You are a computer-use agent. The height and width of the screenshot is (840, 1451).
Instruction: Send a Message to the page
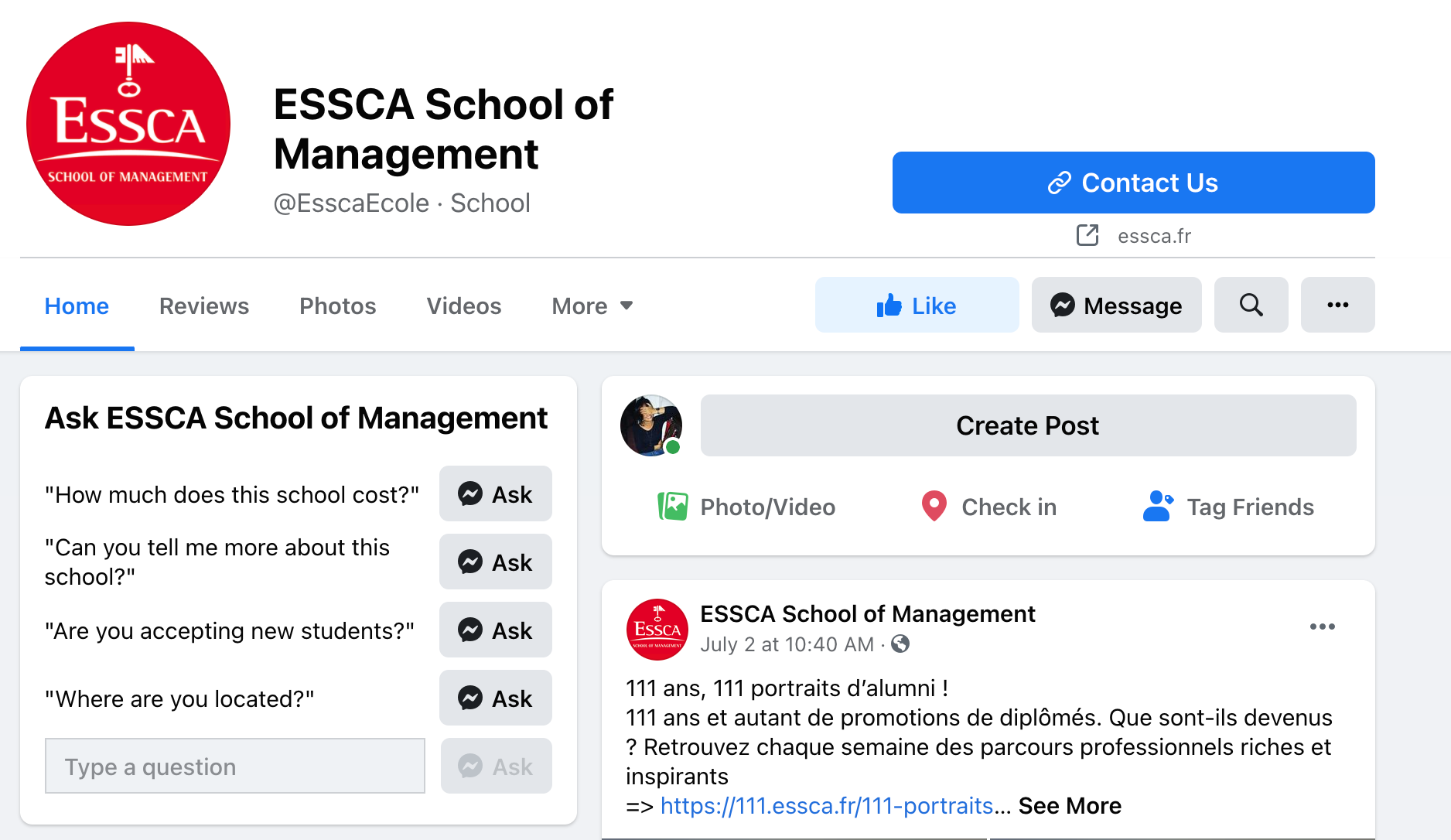pyautogui.click(x=1116, y=306)
